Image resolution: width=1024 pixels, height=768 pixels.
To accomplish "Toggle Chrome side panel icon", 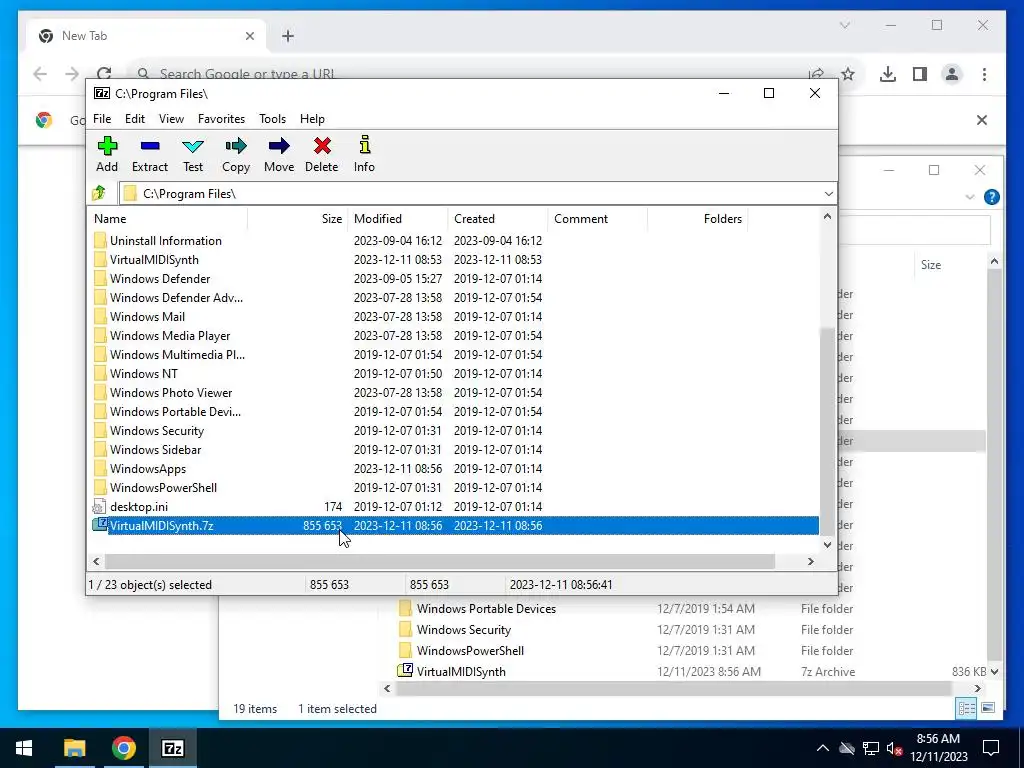I will pyautogui.click(x=920, y=74).
